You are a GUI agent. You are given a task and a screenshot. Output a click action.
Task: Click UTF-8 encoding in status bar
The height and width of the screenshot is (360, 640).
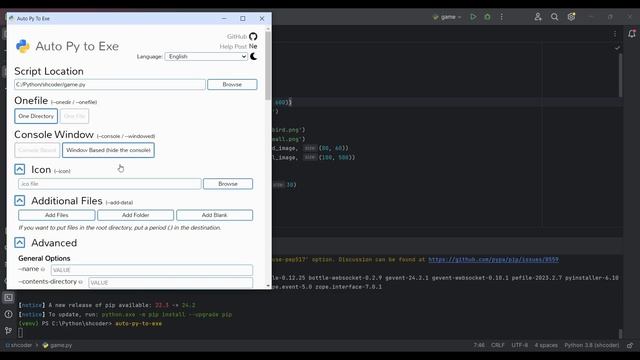[520, 345]
